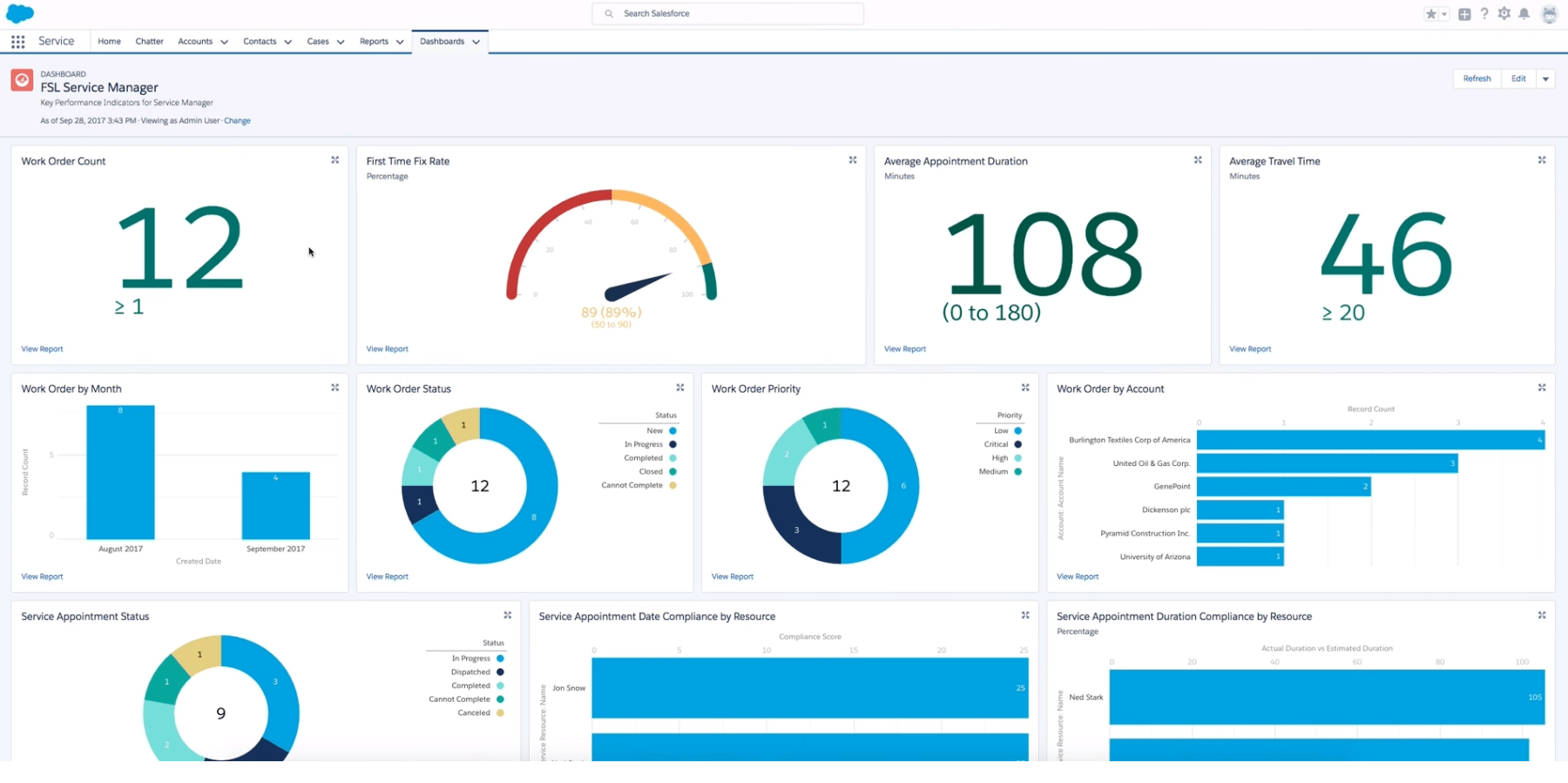Expand Service Appointment Date Compliance widget
This screenshot has width=1568, height=783.
[1025, 615]
